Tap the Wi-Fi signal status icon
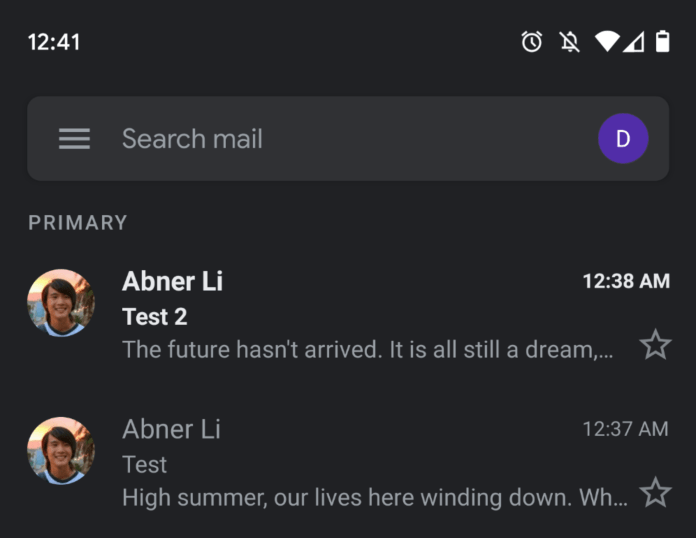Image resolution: width=696 pixels, height=538 pixels. click(x=607, y=42)
